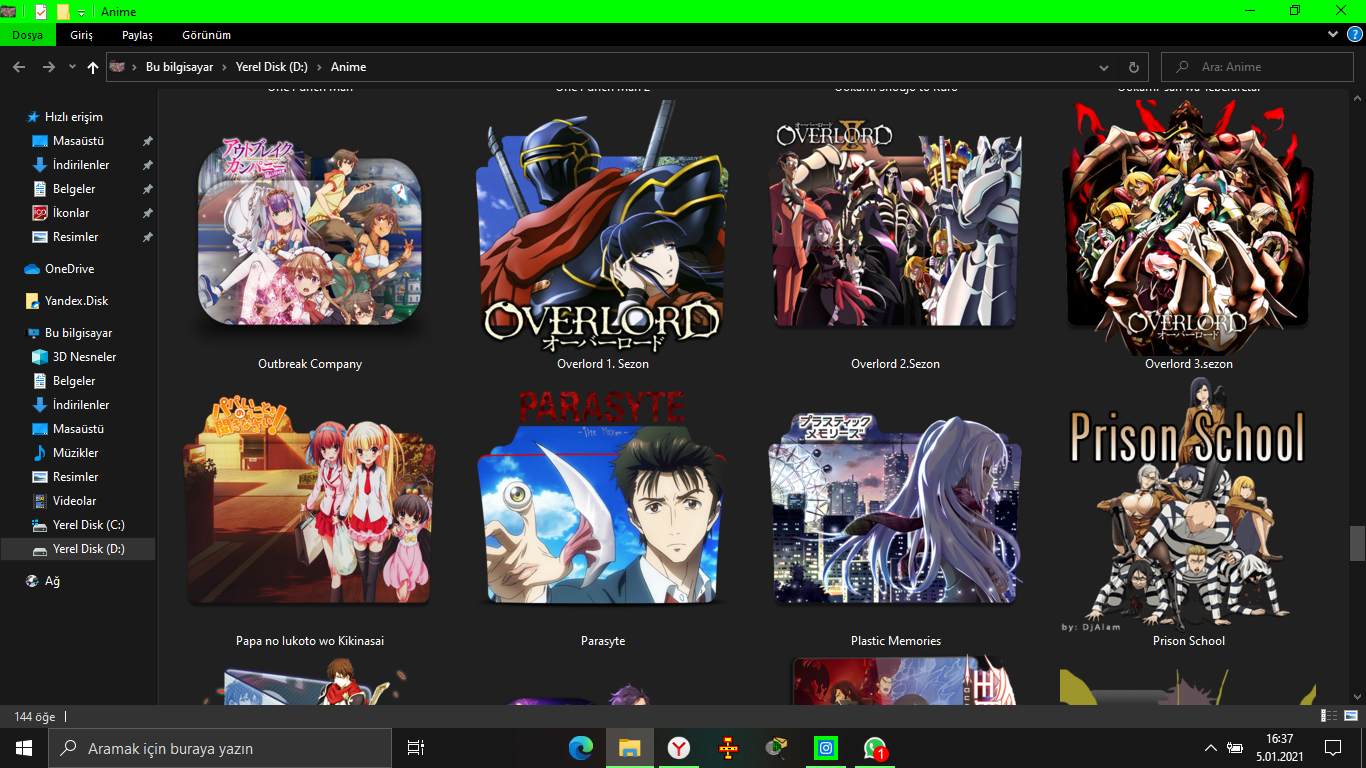Image resolution: width=1366 pixels, height=768 pixels.
Task: Click the Anime breadcrumb in the address bar
Action: click(348, 67)
